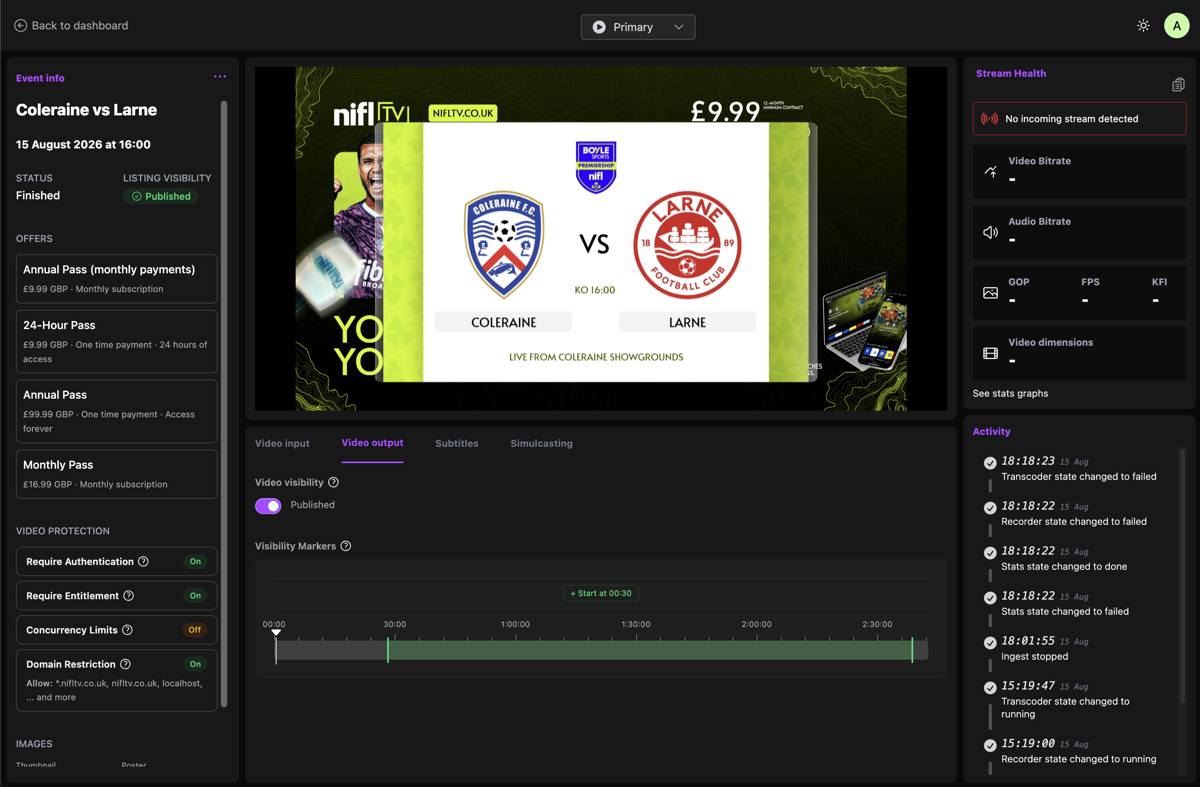
Task: Click the Stream Health heading
Action: [x=1011, y=73]
